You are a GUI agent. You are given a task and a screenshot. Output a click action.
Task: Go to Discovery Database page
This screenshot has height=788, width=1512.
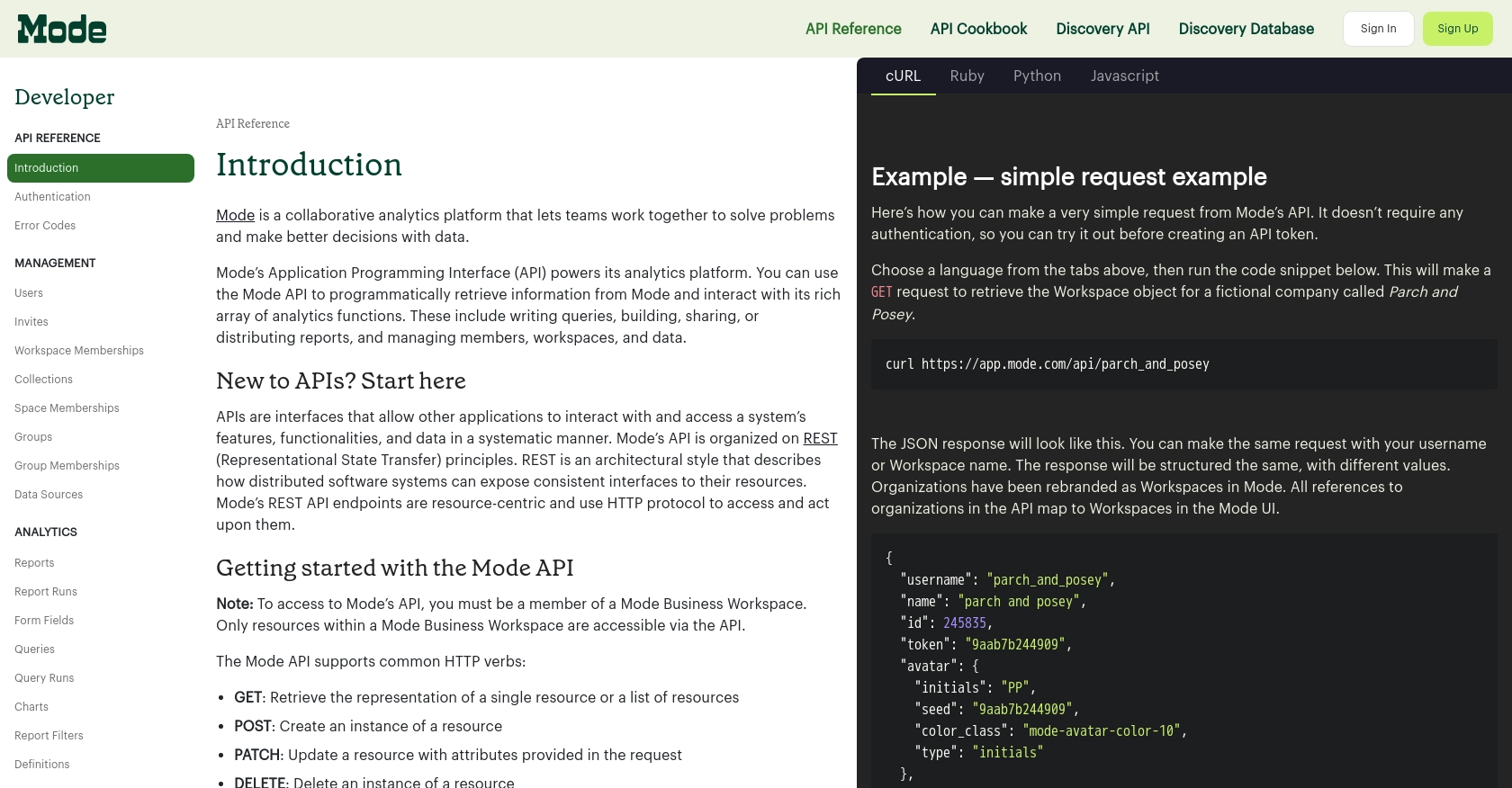point(1246,29)
